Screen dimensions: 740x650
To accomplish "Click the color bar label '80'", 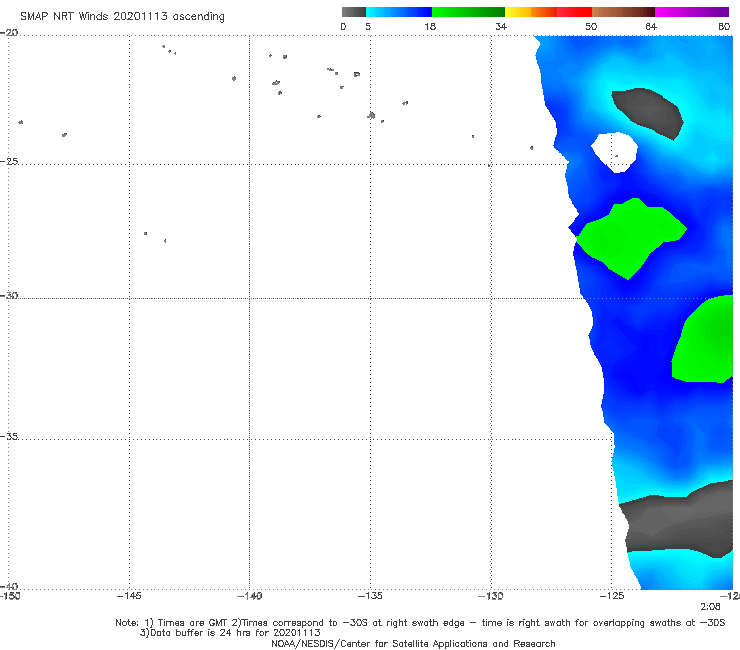I will pyautogui.click(x=724, y=26).
